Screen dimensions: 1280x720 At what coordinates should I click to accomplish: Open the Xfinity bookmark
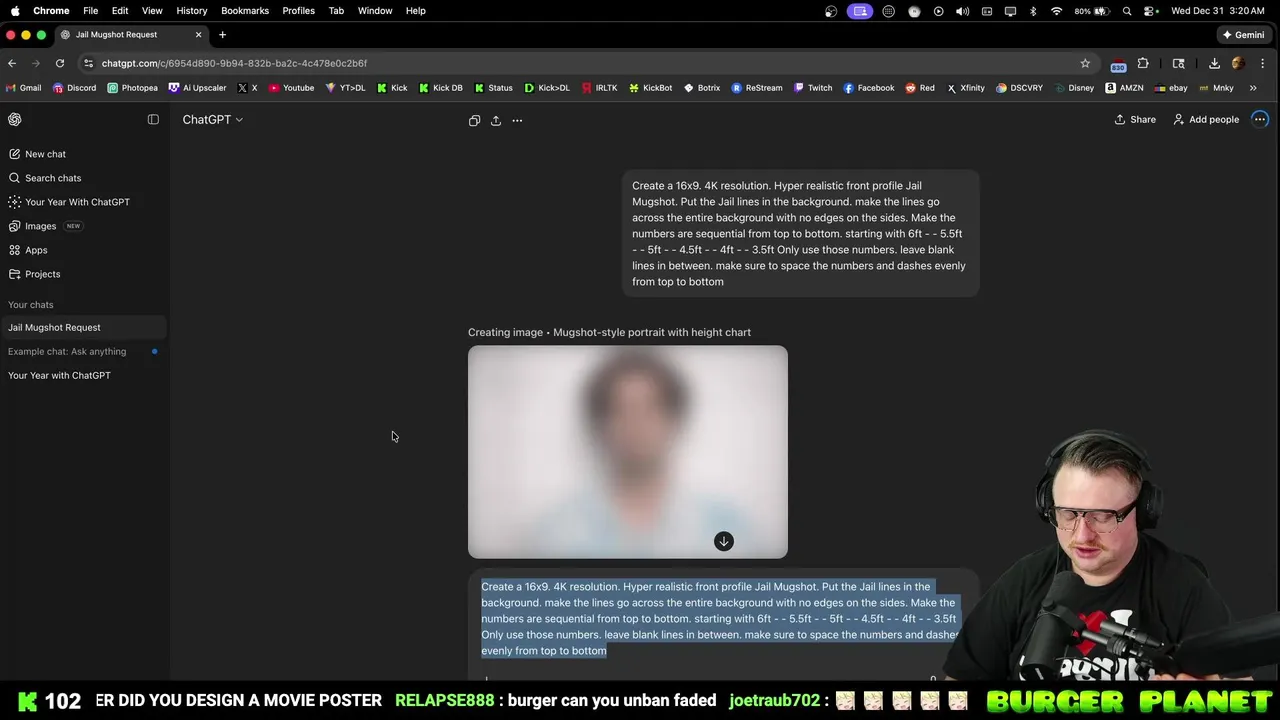point(966,88)
